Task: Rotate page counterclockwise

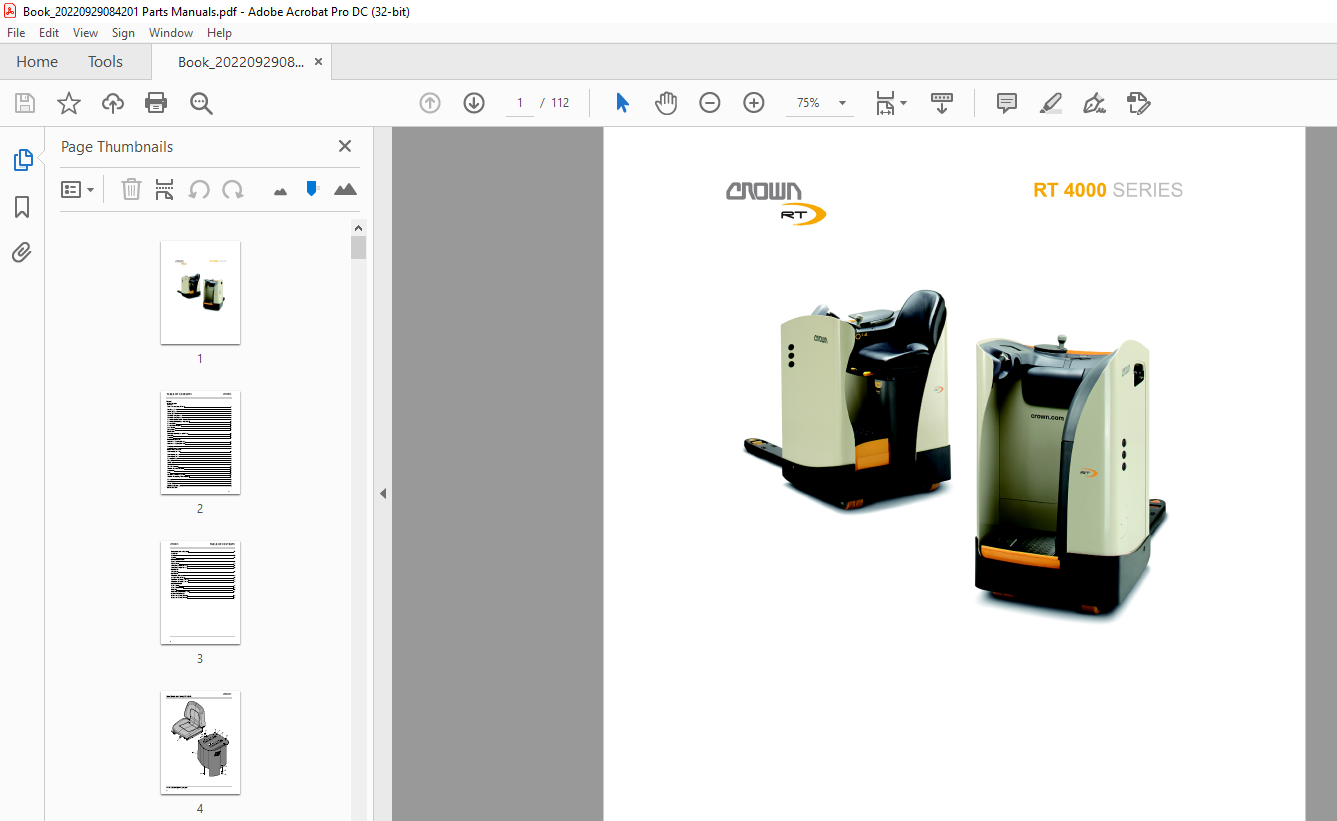Action: pos(199,189)
